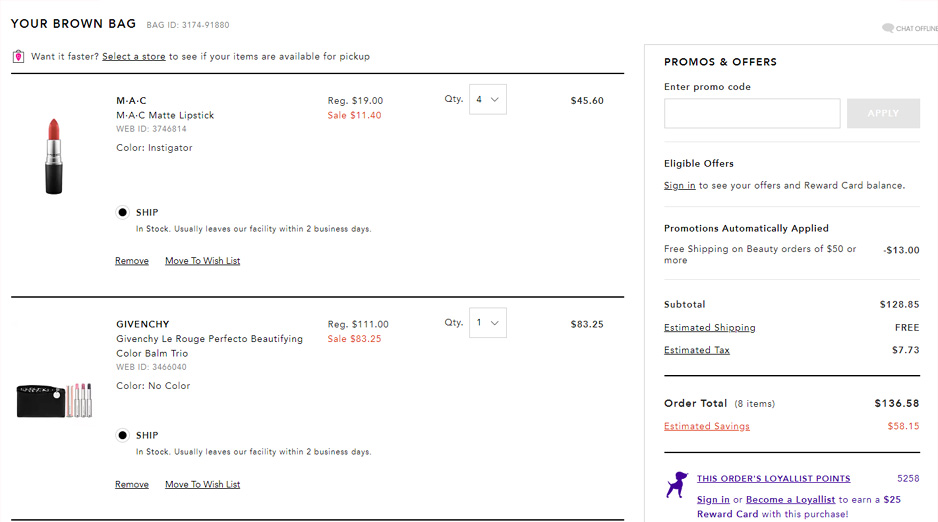This screenshot has height=522, width=938.
Task: Click the Estimated Savings link
Action: pos(706,426)
